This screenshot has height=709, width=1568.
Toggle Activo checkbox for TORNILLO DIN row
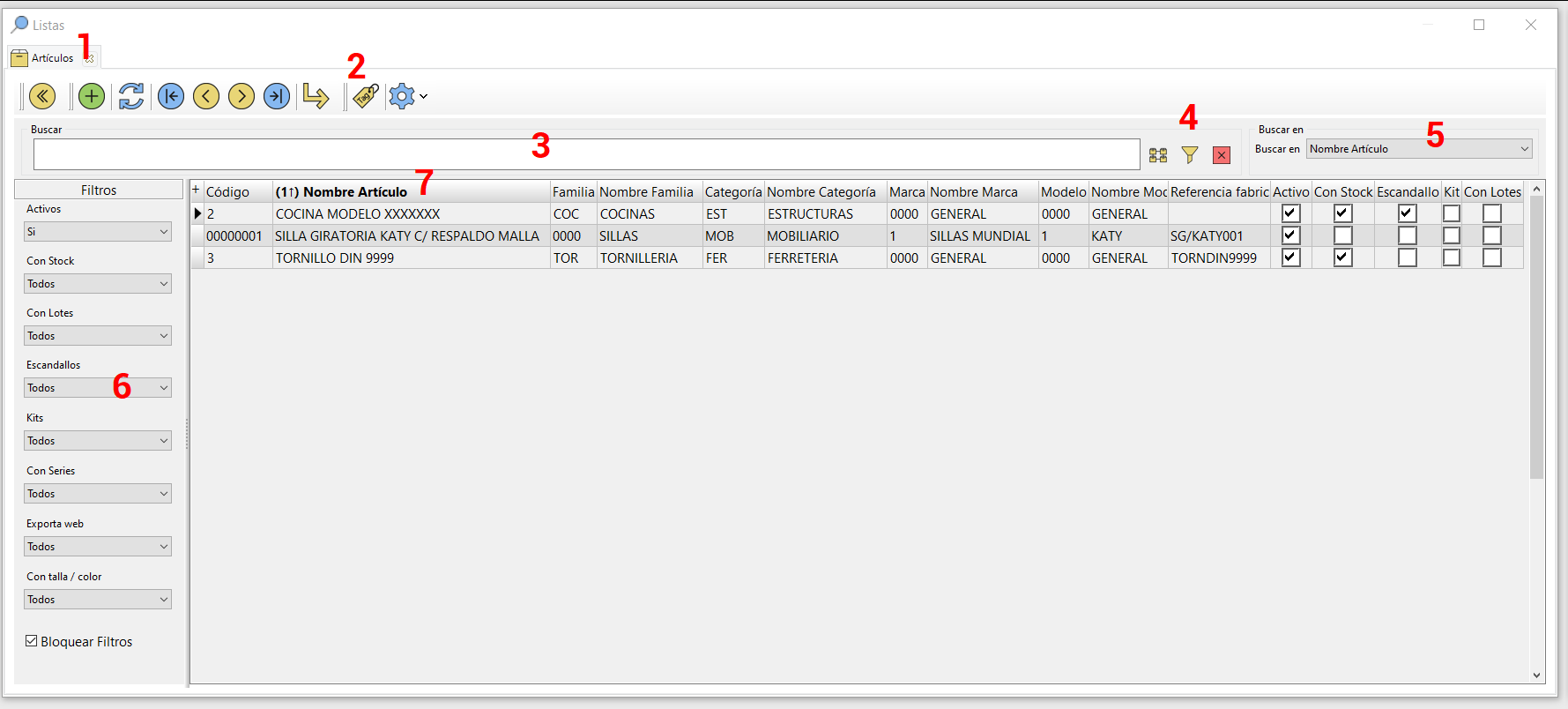1291,257
